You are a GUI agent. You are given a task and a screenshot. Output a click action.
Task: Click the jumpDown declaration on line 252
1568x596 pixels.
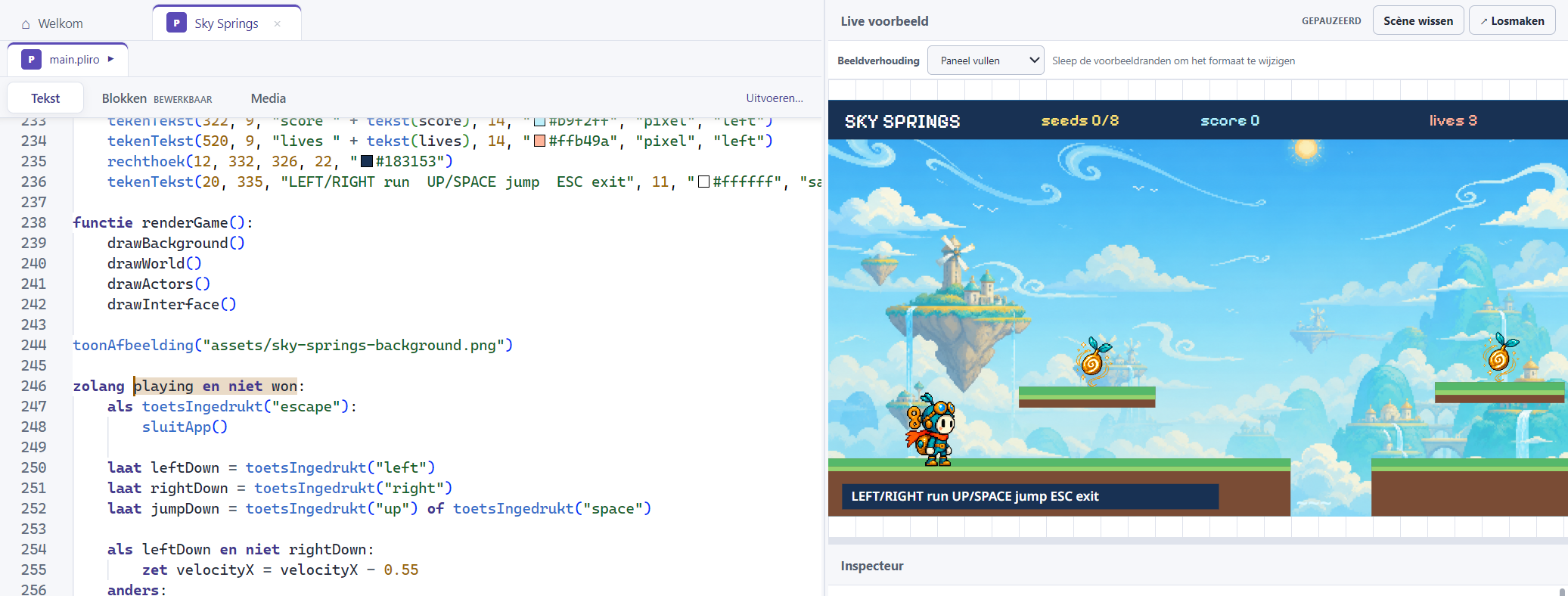[x=379, y=508]
